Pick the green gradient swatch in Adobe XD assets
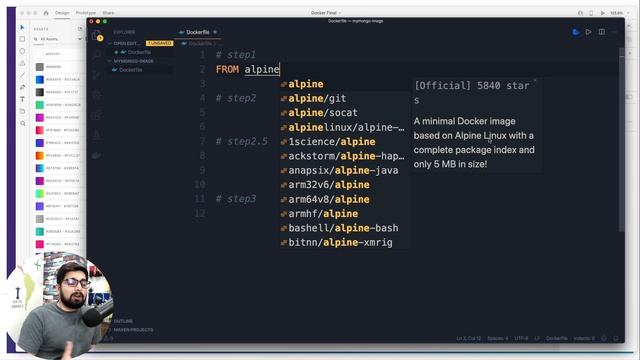Image resolution: width=640 pixels, height=360 pixels. [40, 105]
